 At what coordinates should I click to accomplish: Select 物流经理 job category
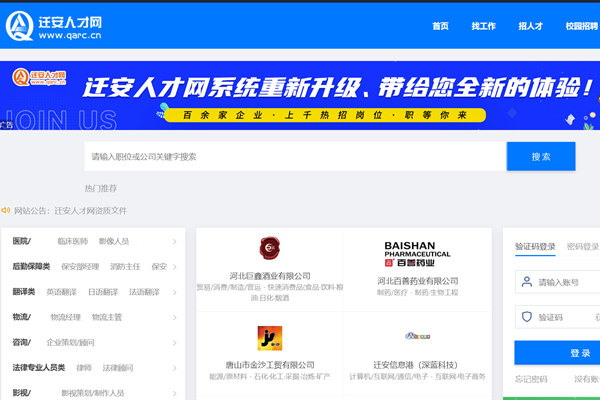[65, 317]
